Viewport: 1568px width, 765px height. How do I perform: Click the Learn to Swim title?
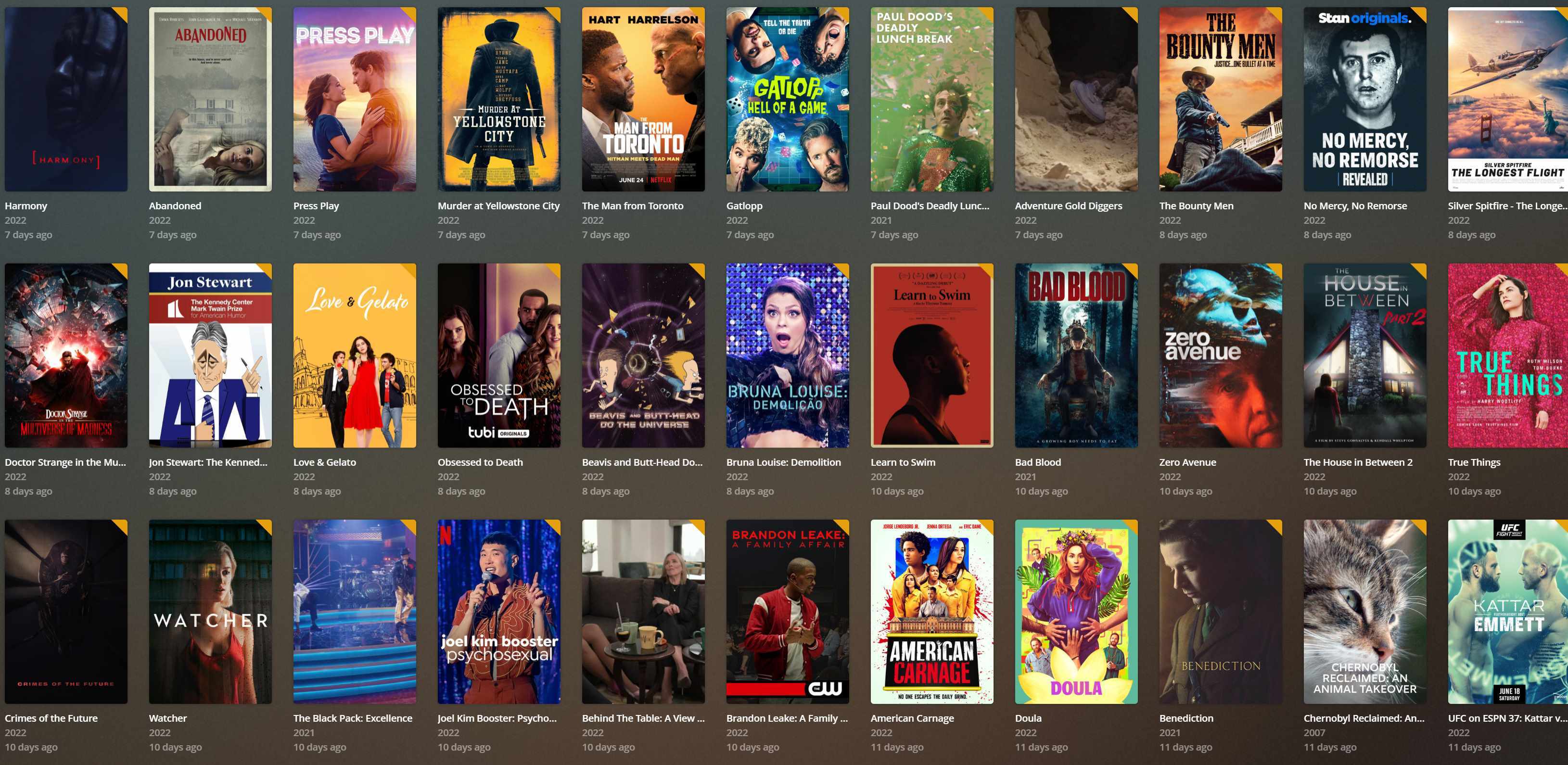tap(903, 462)
